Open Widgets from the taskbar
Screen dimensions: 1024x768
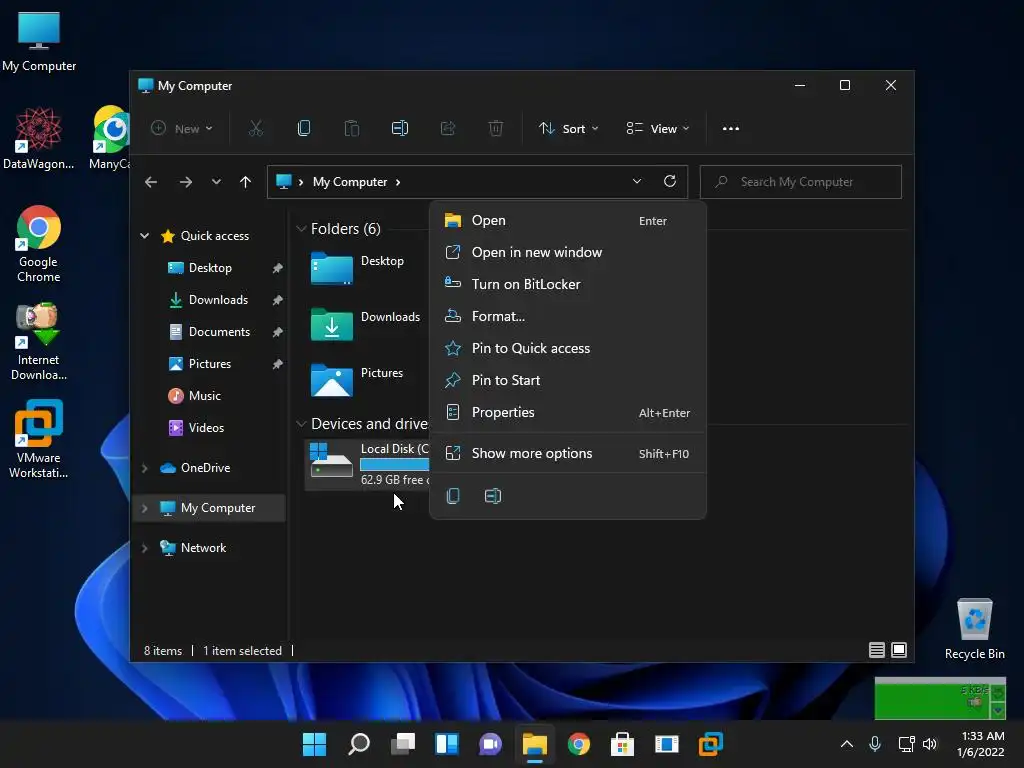pos(447,744)
